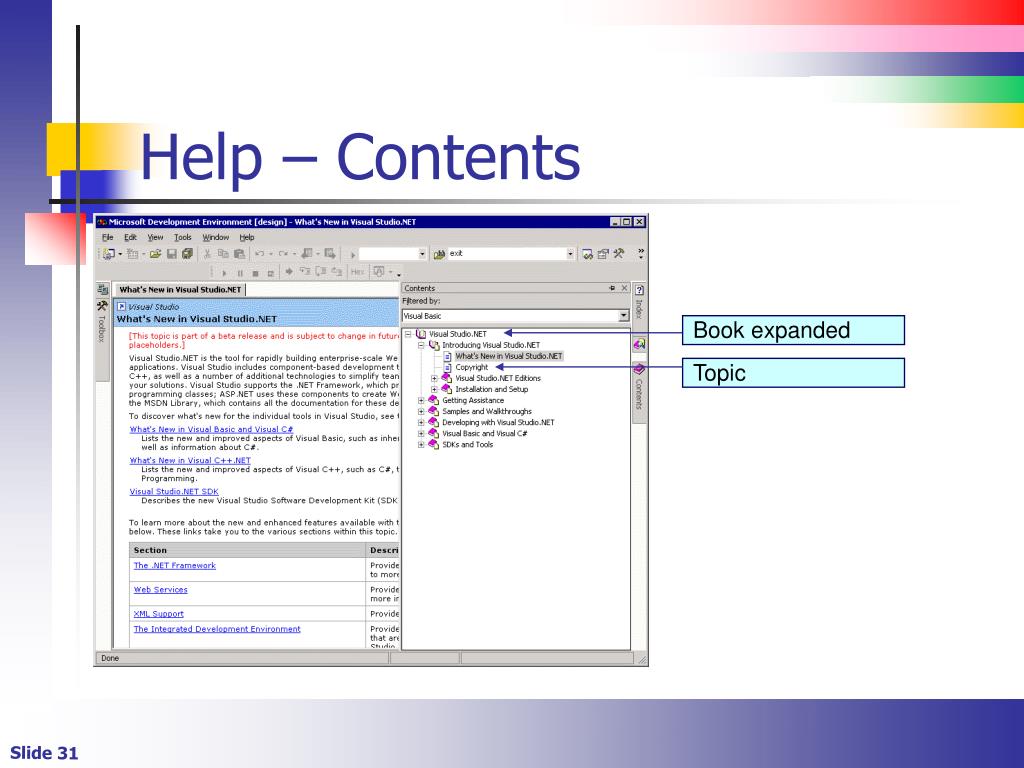Open the File menu

[108, 238]
